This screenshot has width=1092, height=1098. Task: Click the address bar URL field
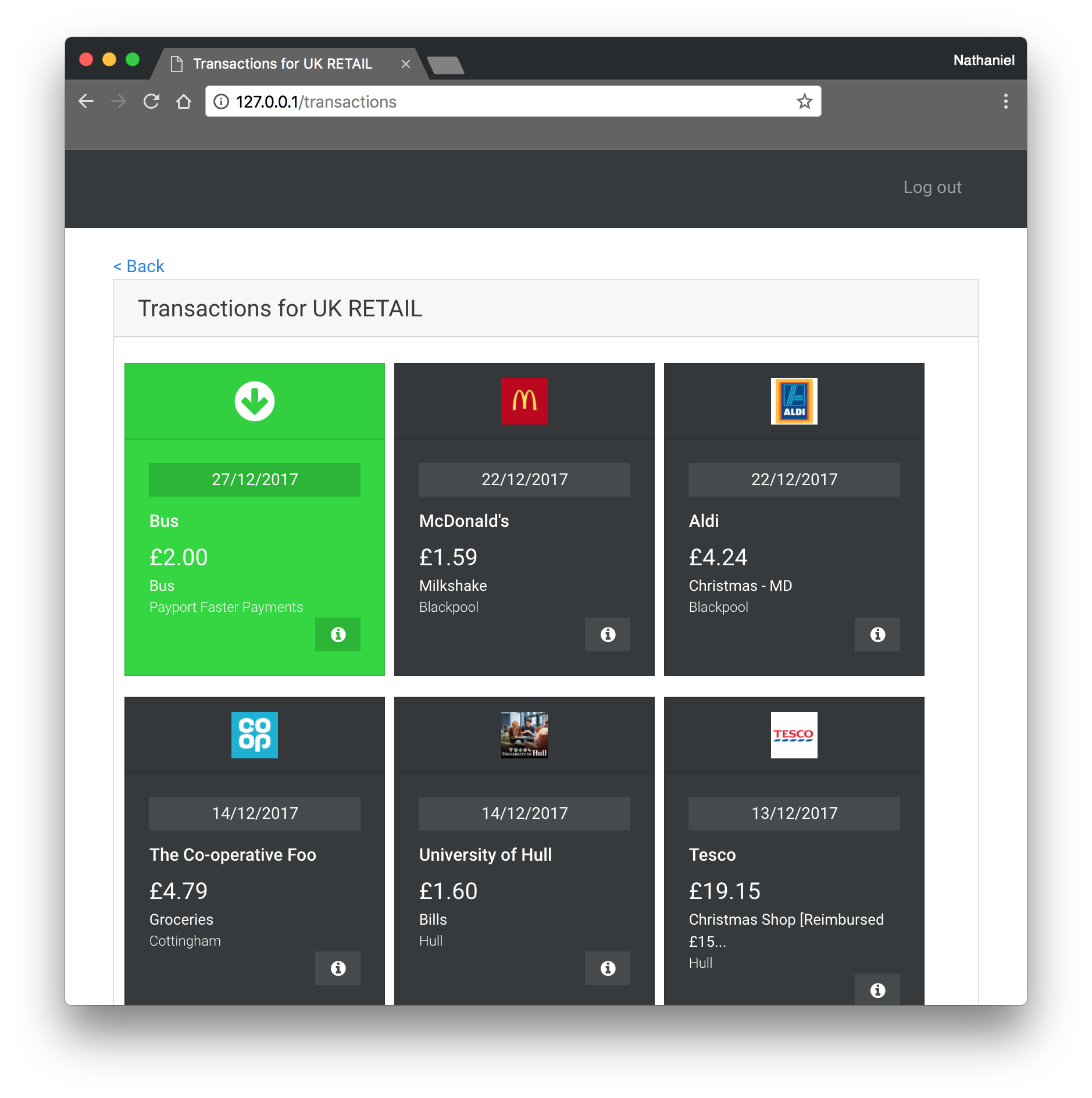(500, 102)
